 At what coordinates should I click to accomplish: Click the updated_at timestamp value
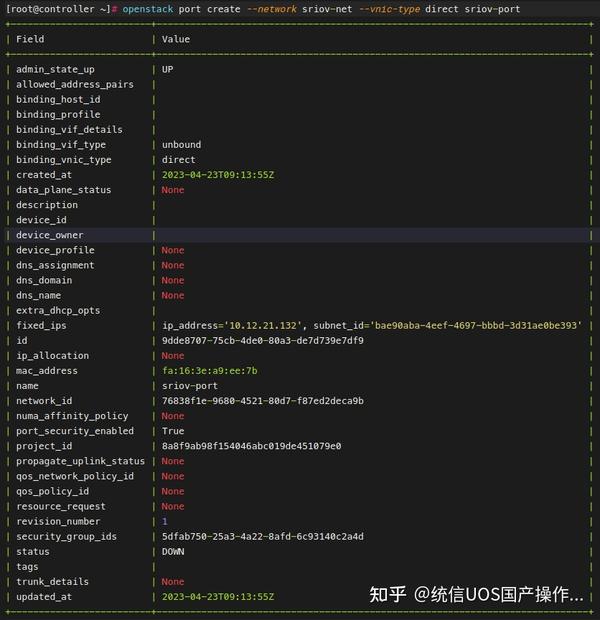click(218, 597)
